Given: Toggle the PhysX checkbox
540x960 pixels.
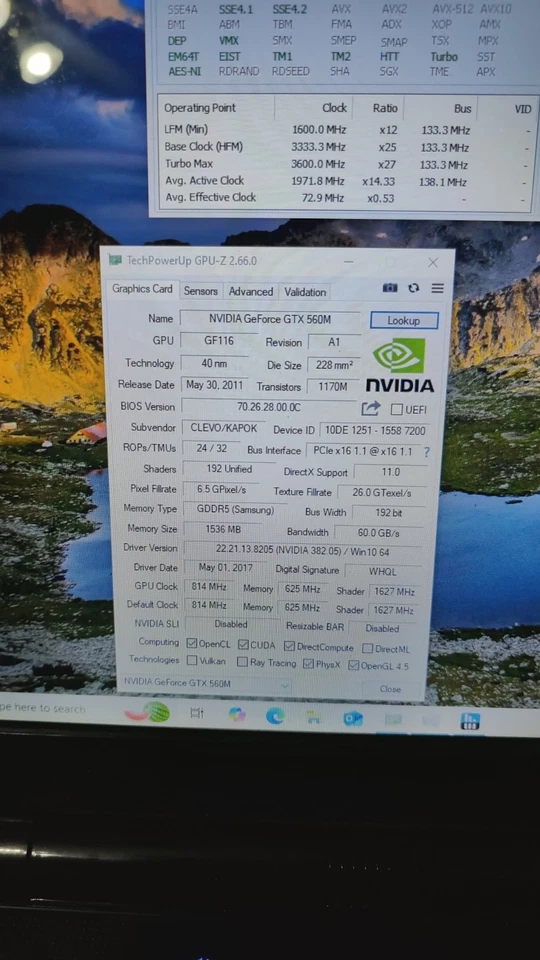Looking at the screenshot, I should point(308,664).
